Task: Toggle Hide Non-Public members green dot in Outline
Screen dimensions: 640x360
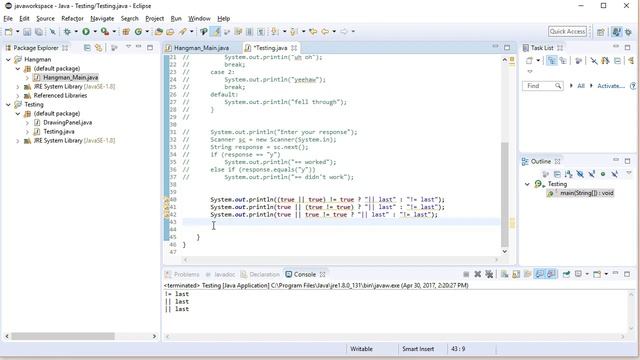Action: [603, 174]
